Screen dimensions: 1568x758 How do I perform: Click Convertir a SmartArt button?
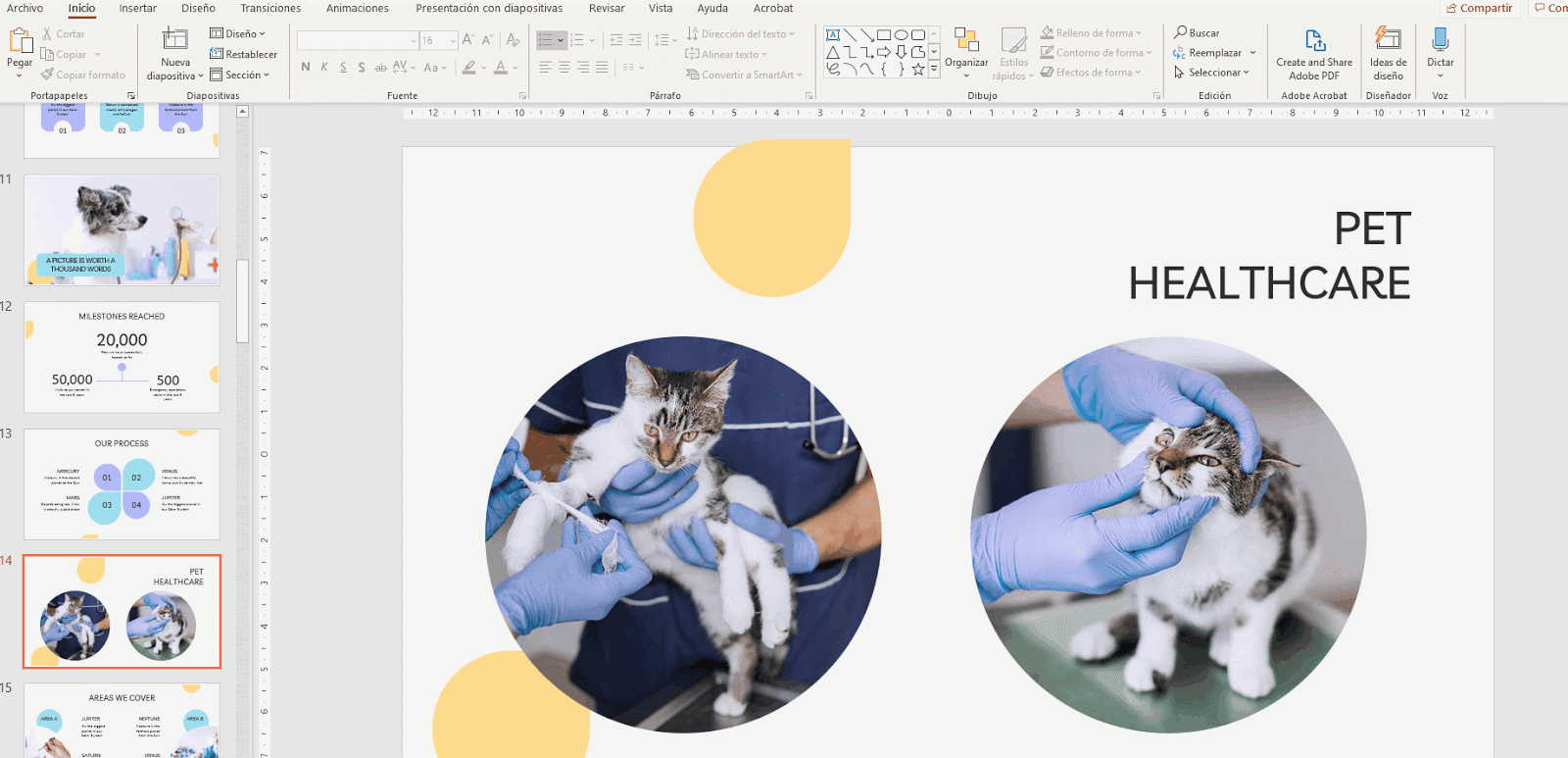coord(744,75)
